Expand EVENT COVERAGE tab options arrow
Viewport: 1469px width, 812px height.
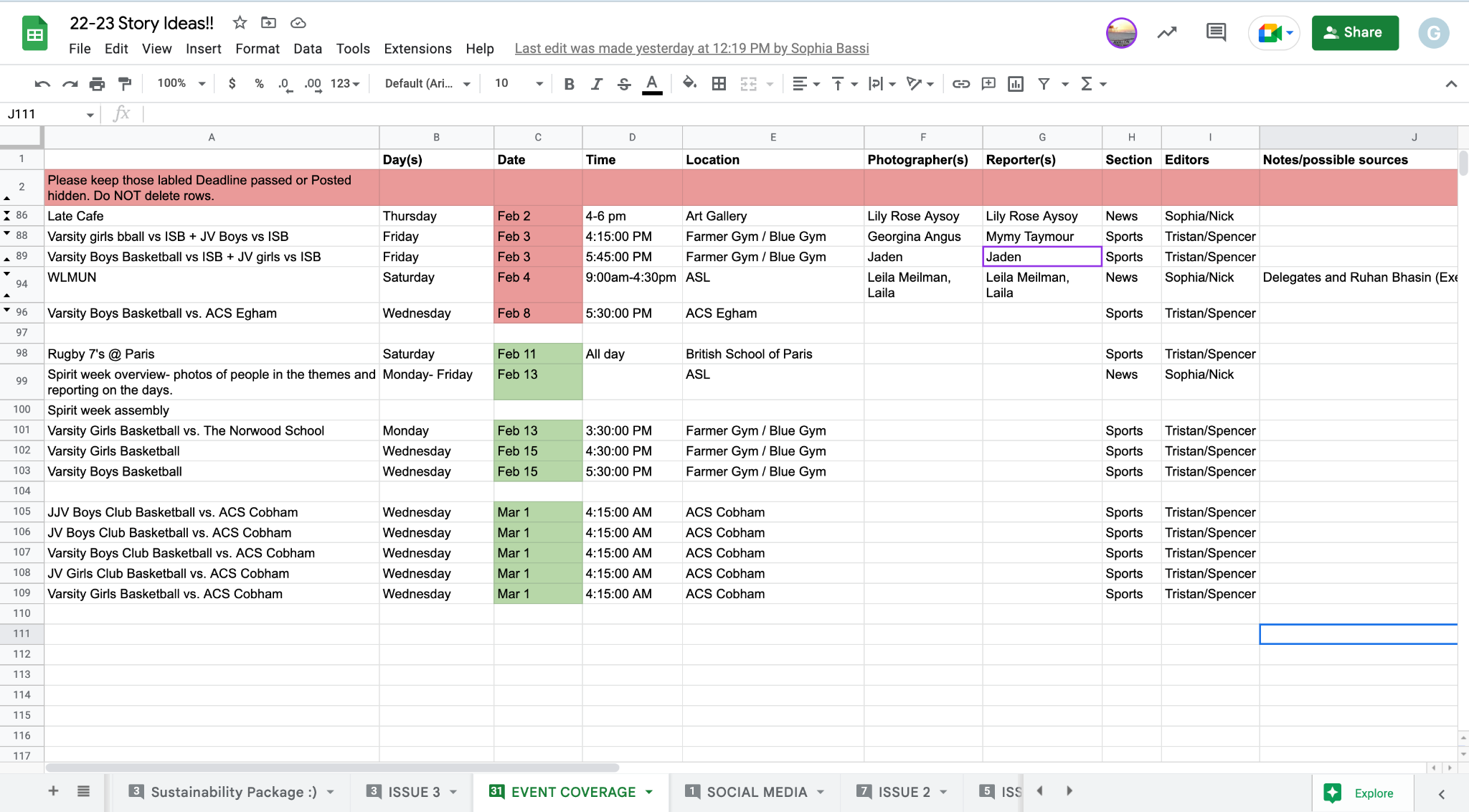point(649,792)
